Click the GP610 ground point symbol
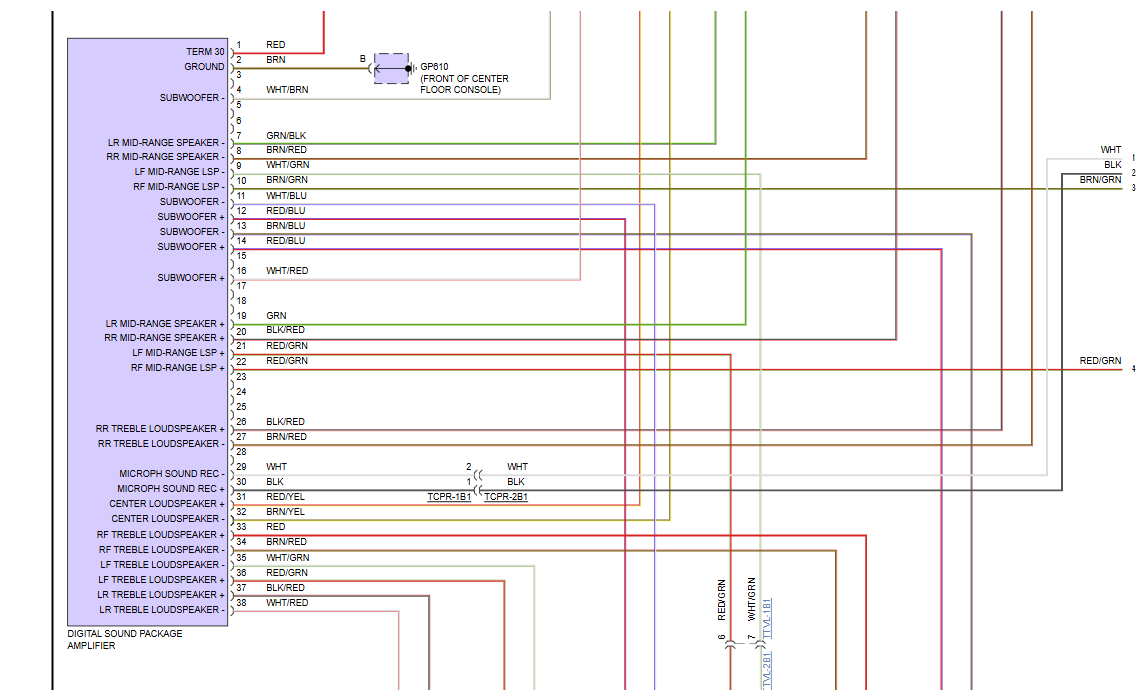This screenshot has width=1137, height=692. (x=410, y=69)
